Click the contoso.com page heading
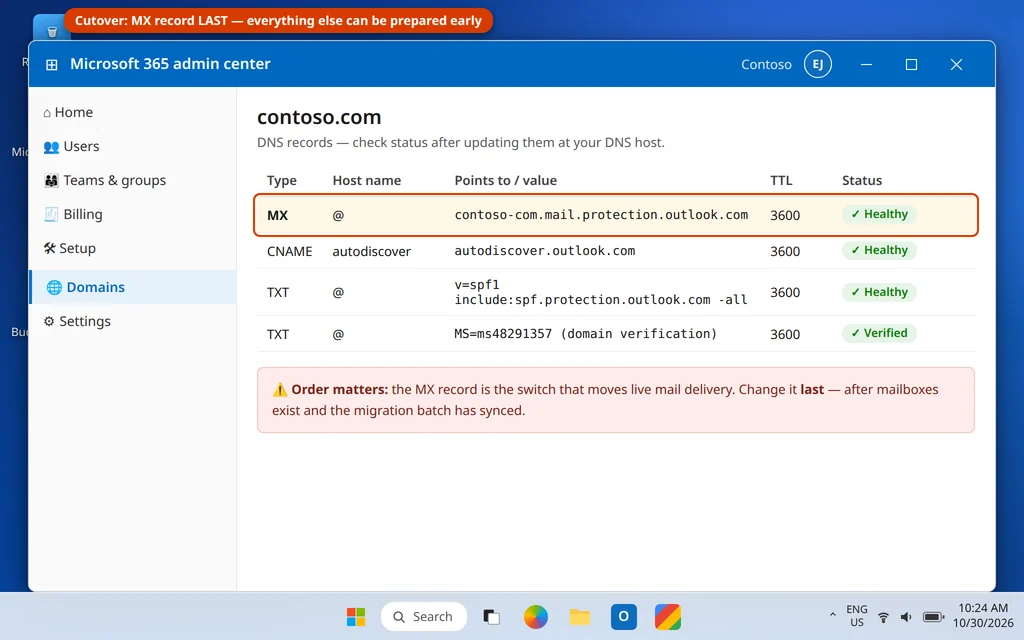The width and height of the screenshot is (1024, 640). [319, 117]
